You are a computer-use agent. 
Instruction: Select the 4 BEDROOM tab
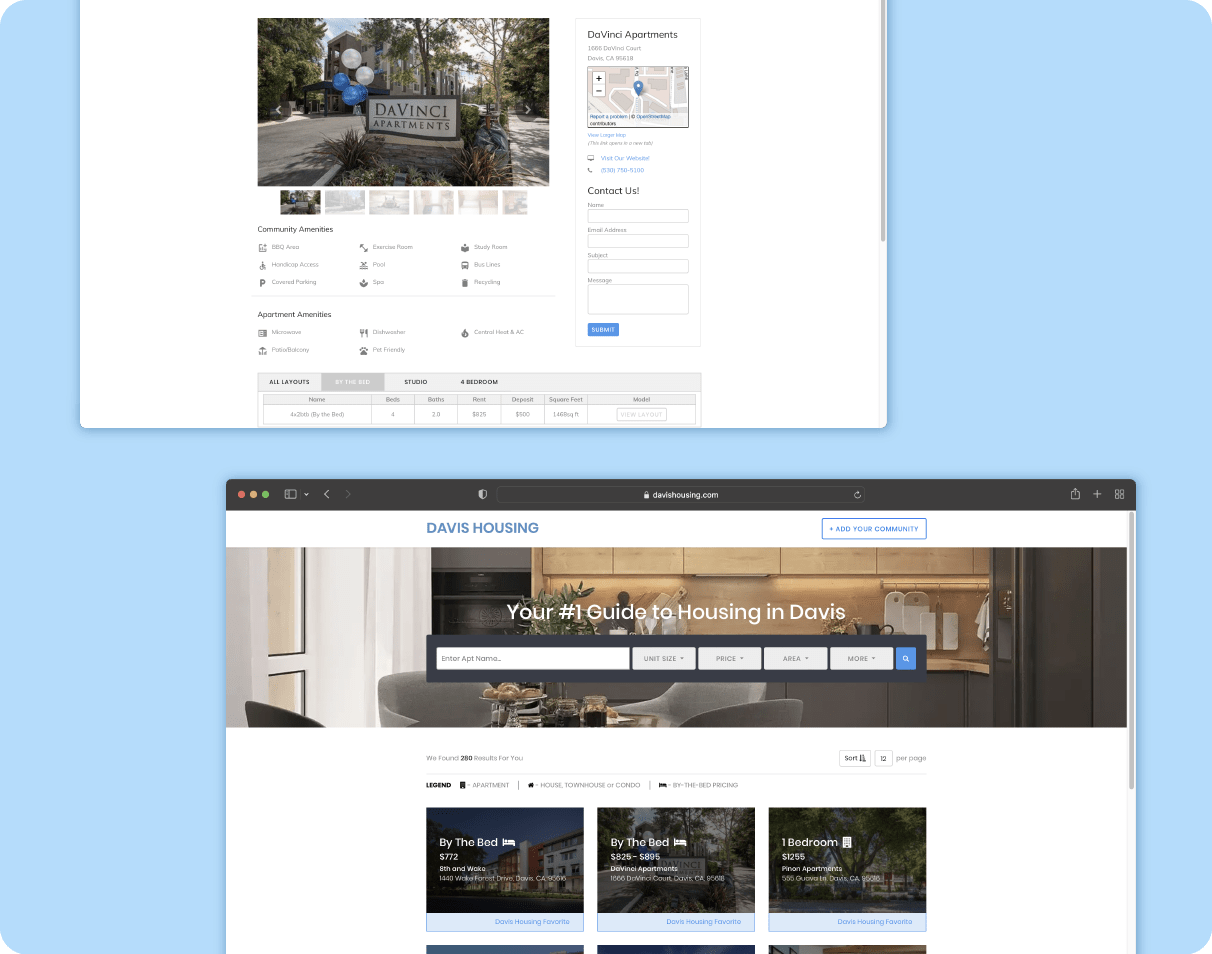[x=479, y=382]
